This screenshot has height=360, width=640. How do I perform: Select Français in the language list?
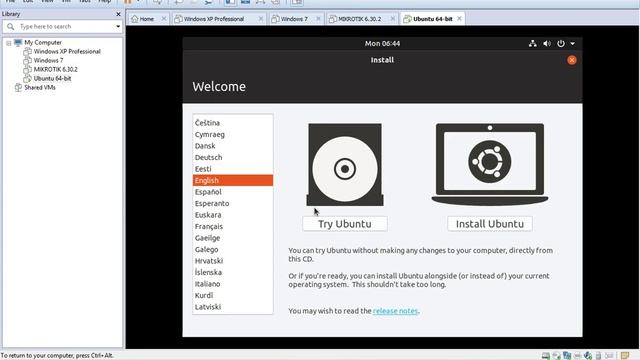[x=233, y=226]
